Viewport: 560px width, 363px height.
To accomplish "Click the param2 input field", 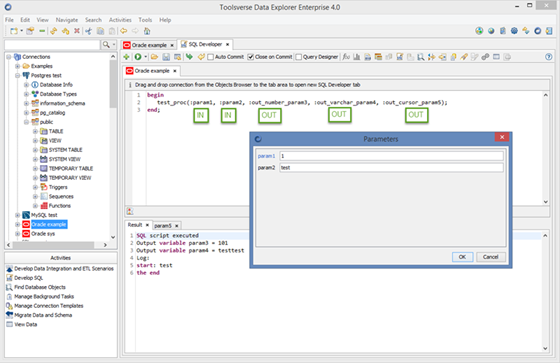I will (391, 168).
